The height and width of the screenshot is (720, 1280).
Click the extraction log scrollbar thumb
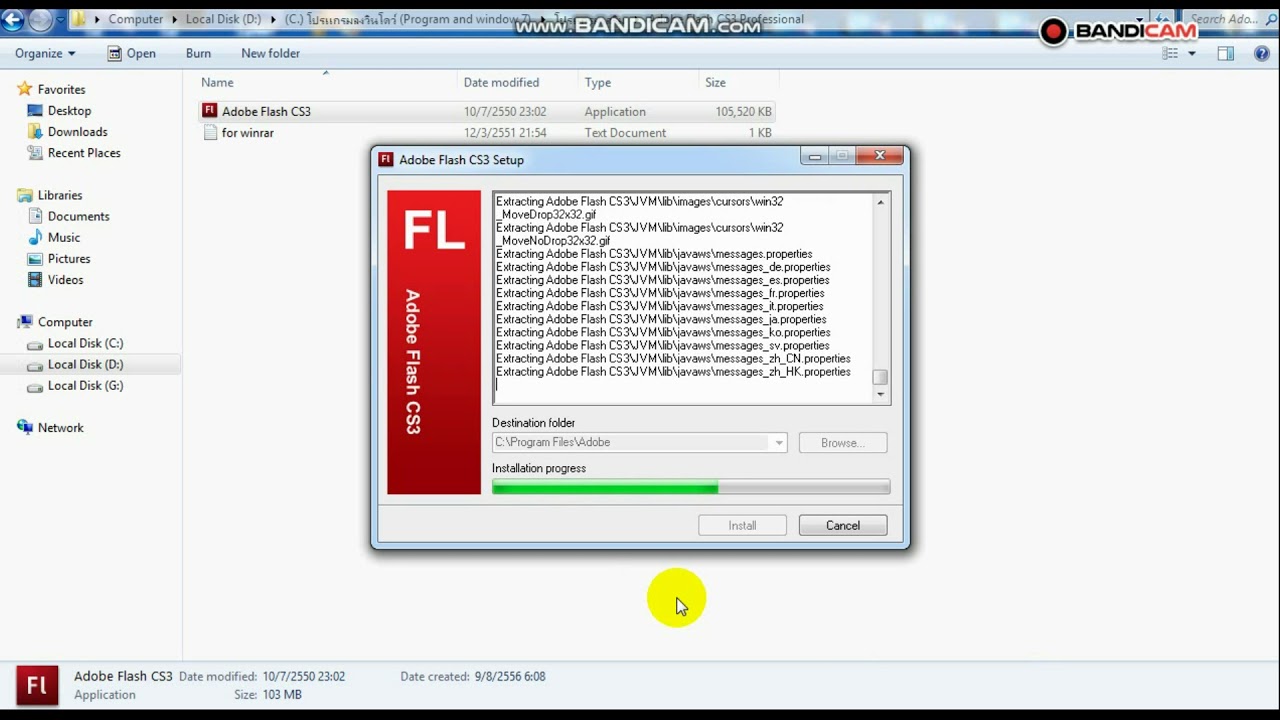click(x=880, y=377)
